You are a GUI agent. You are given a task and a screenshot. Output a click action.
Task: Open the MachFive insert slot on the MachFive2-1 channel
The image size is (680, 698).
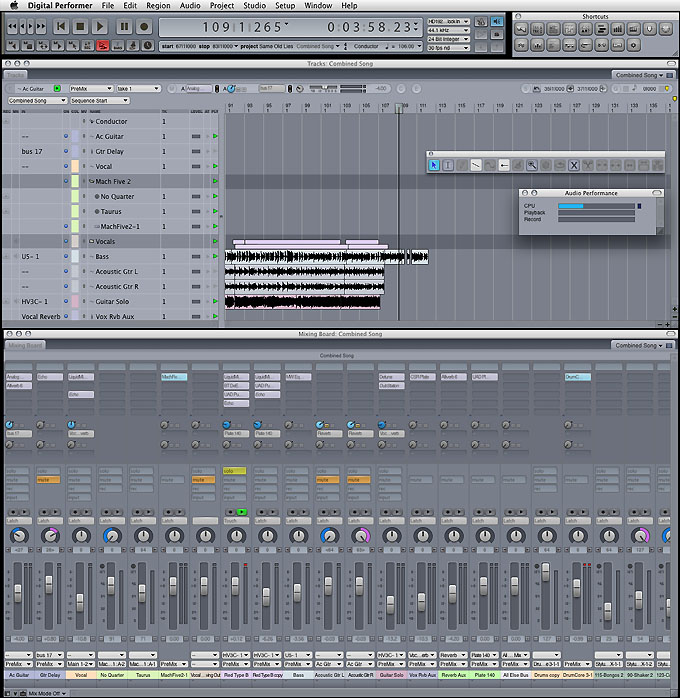click(x=174, y=377)
